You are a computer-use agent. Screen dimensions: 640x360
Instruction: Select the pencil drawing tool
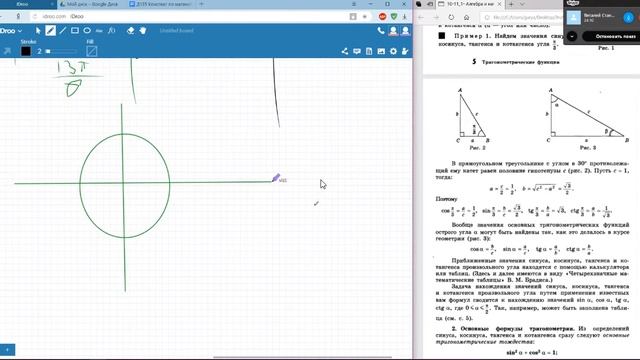point(50,31)
